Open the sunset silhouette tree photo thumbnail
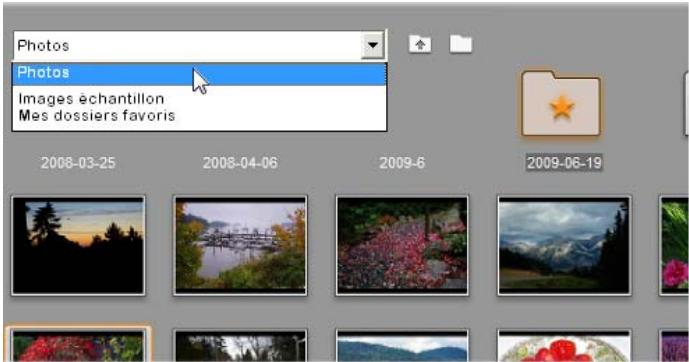 coord(79,246)
